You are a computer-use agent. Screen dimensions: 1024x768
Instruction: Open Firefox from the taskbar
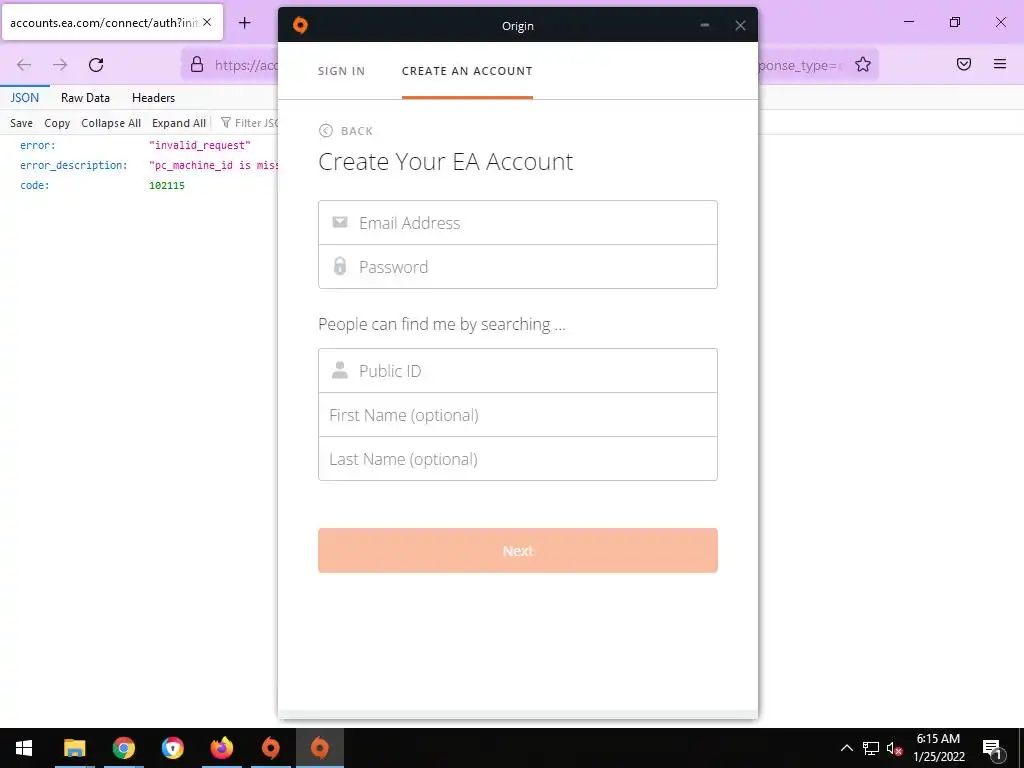coord(221,748)
